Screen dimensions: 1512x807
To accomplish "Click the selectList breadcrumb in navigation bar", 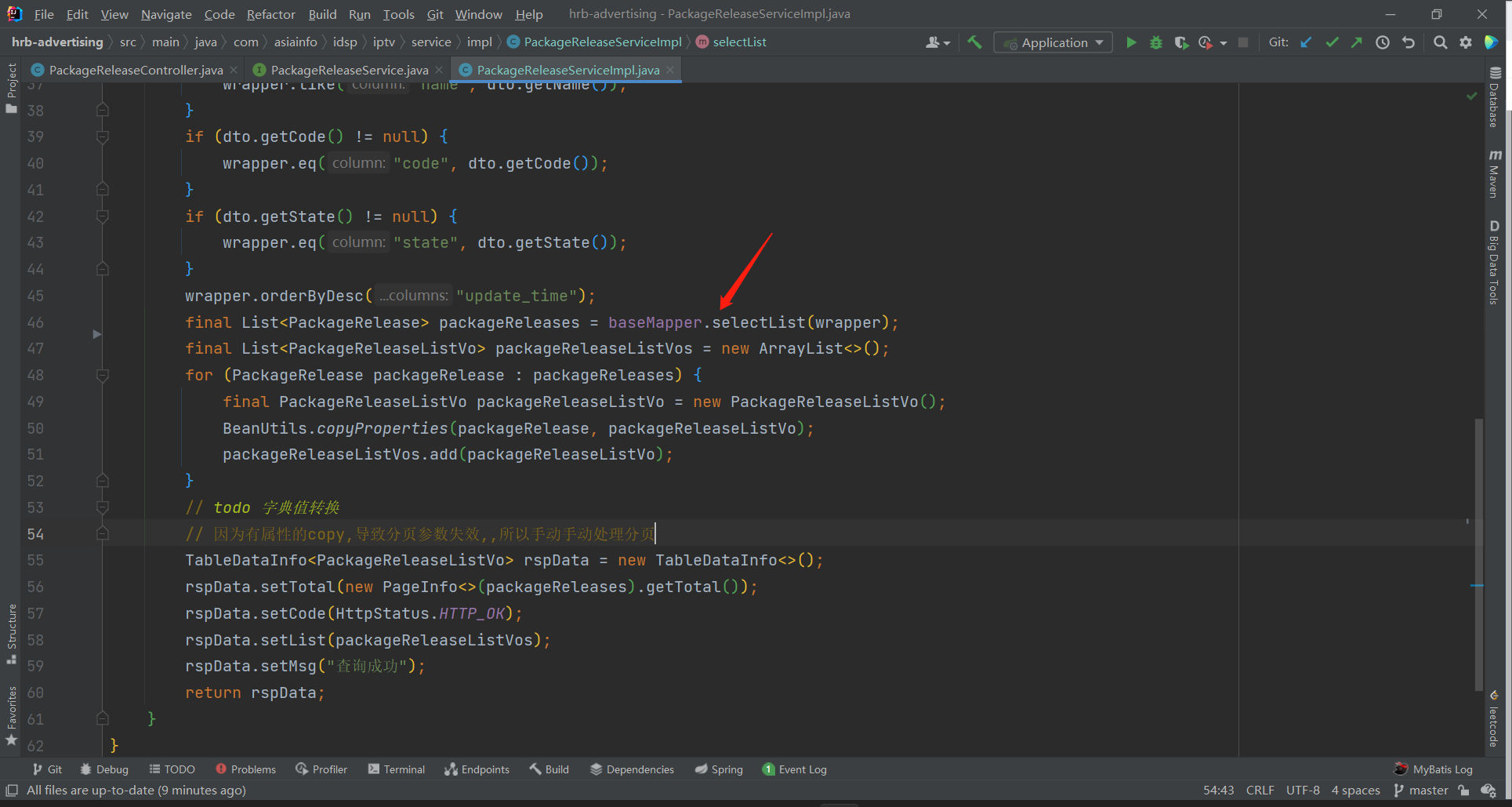I will pyautogui.click(x=731, y=42).
